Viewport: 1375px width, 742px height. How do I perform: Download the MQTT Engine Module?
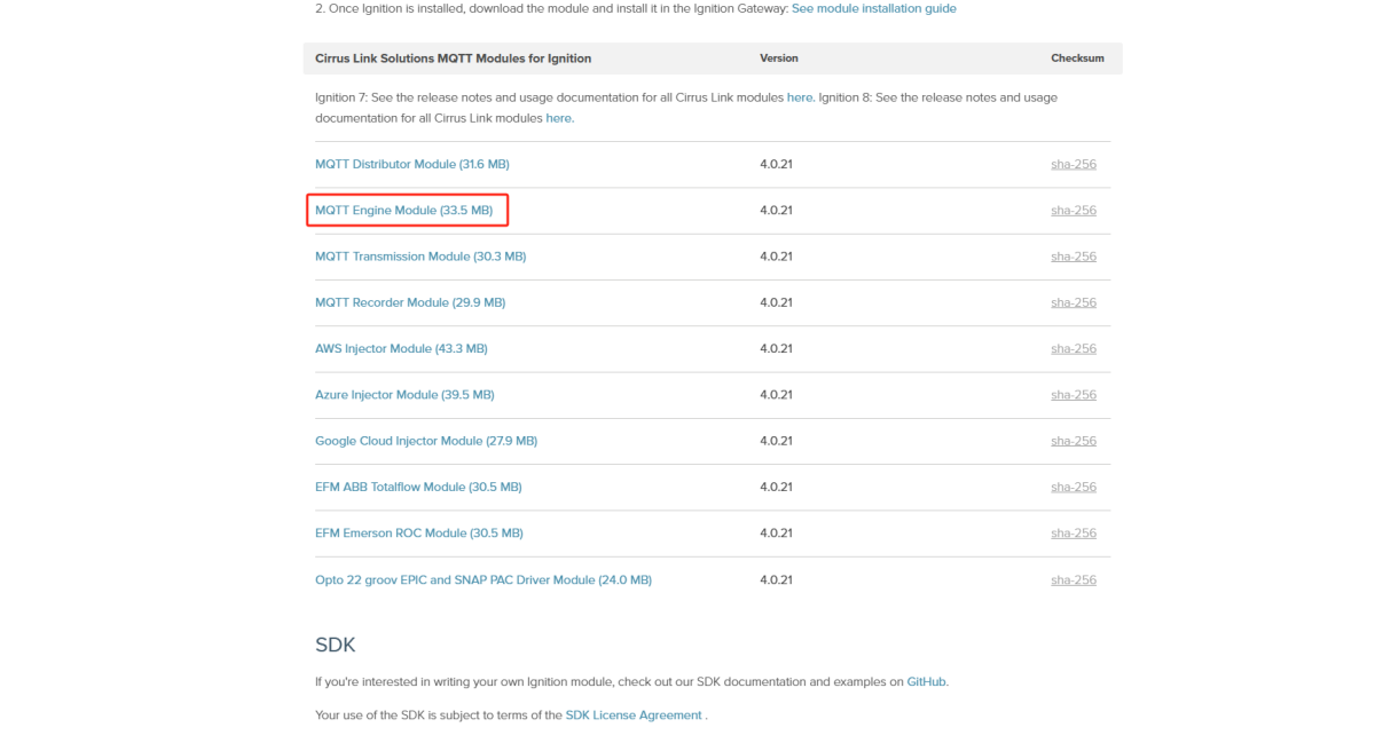(x=404, y=211)
